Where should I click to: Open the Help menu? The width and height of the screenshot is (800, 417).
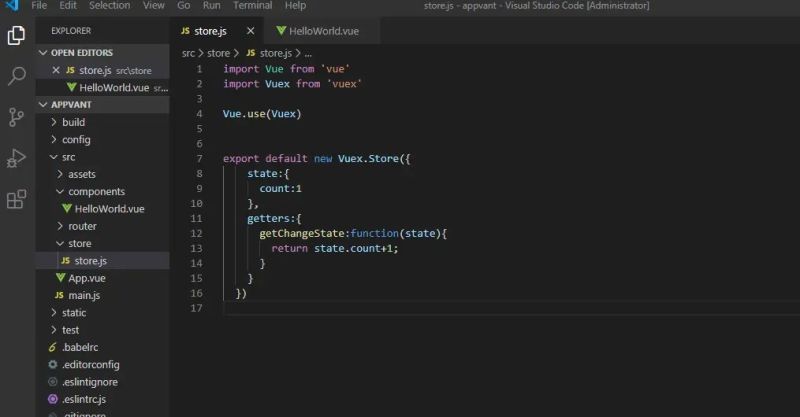[295, 6]
